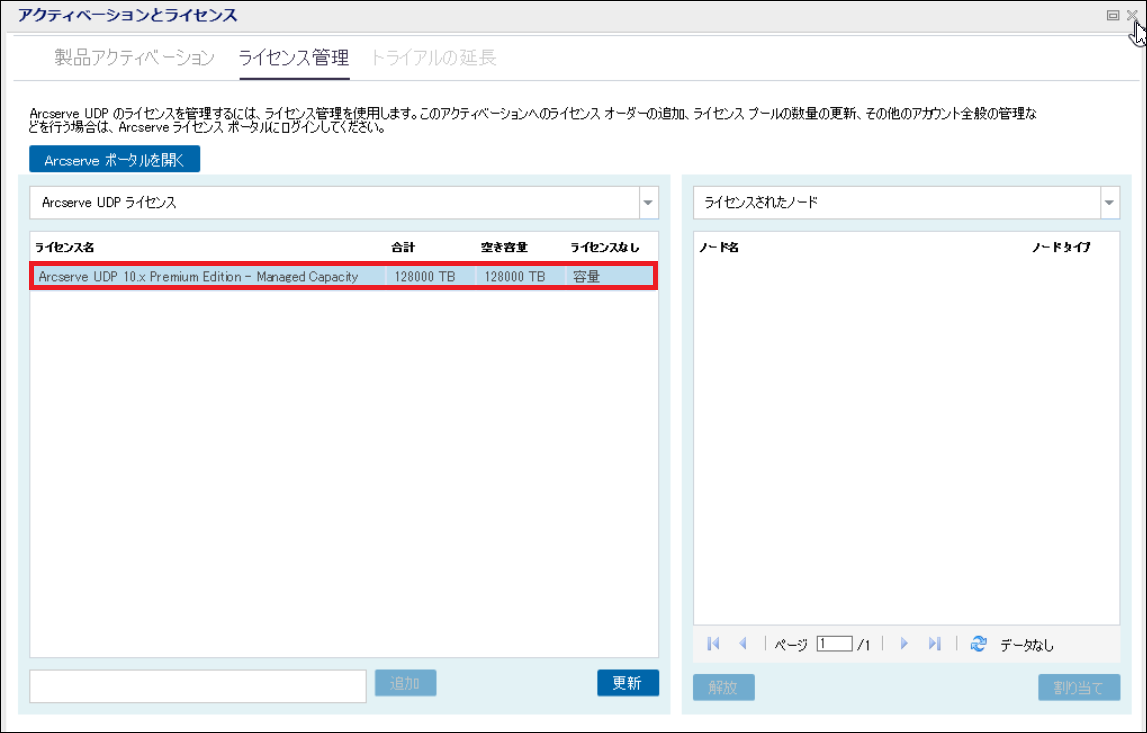The image size is (1147, 733).
Task: Expand the ライセンスされたノード dropdown
Action: [1109, 203]
